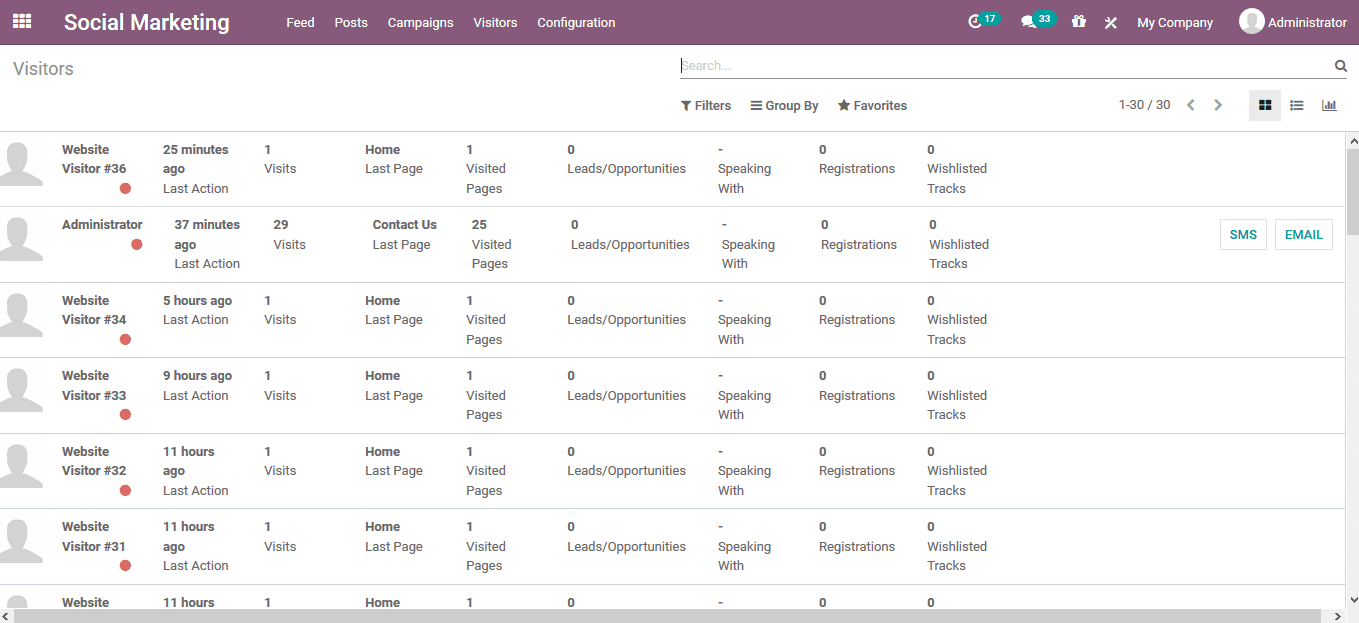1359x623 pixels.
Task: Click the 1-30 / 30 pager counter
Action: (x=1144, y=105)
